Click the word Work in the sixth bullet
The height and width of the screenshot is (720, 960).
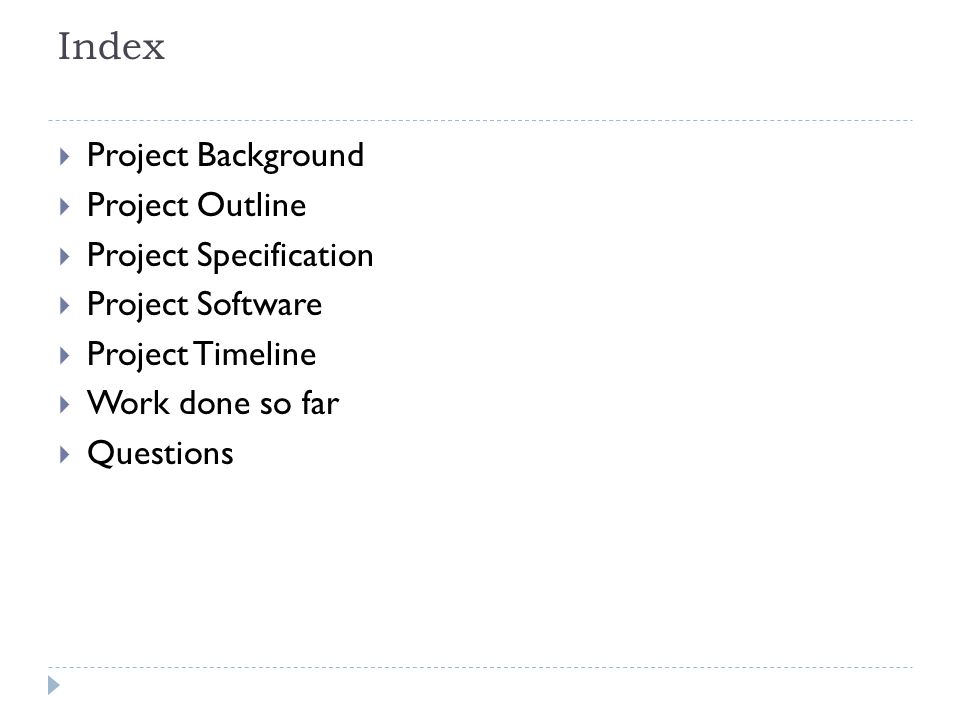pos(129,403)
